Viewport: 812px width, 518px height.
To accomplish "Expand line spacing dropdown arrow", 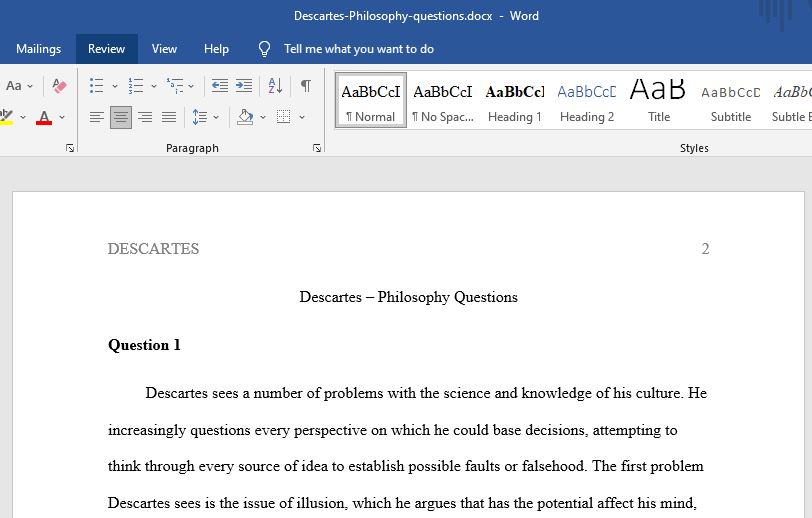I will (x=216, y=118).
